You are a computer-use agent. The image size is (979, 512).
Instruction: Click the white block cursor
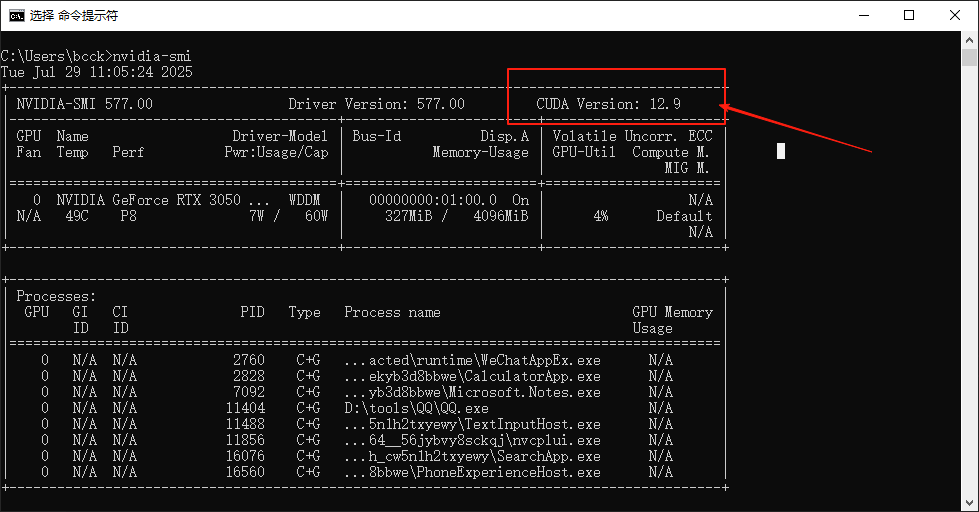coord(781,151)
